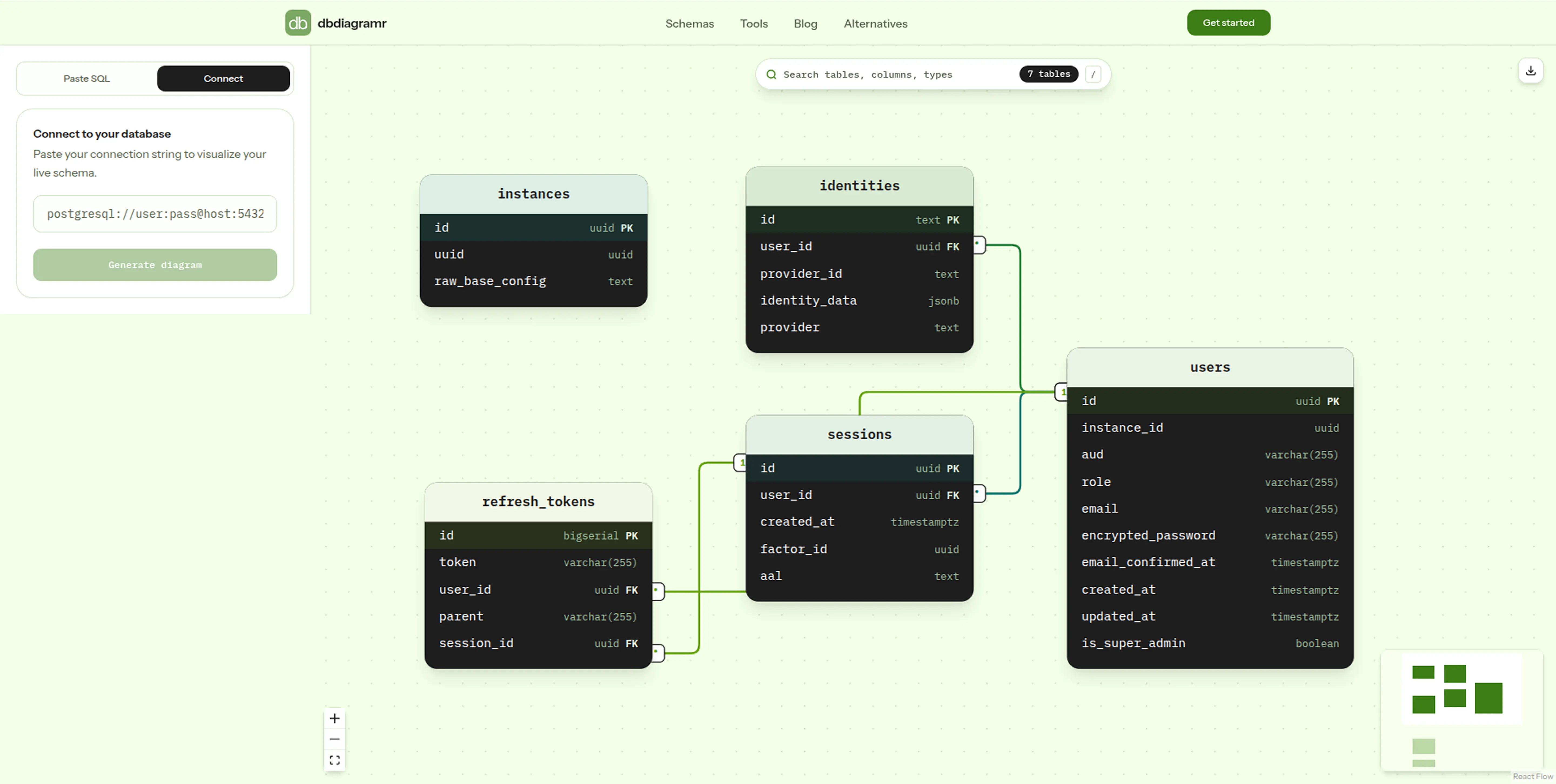Image resolution: width=1556 pixels, height=784 pixels.
Task: Select the identities table header
Action: click(x=859, y=186)
